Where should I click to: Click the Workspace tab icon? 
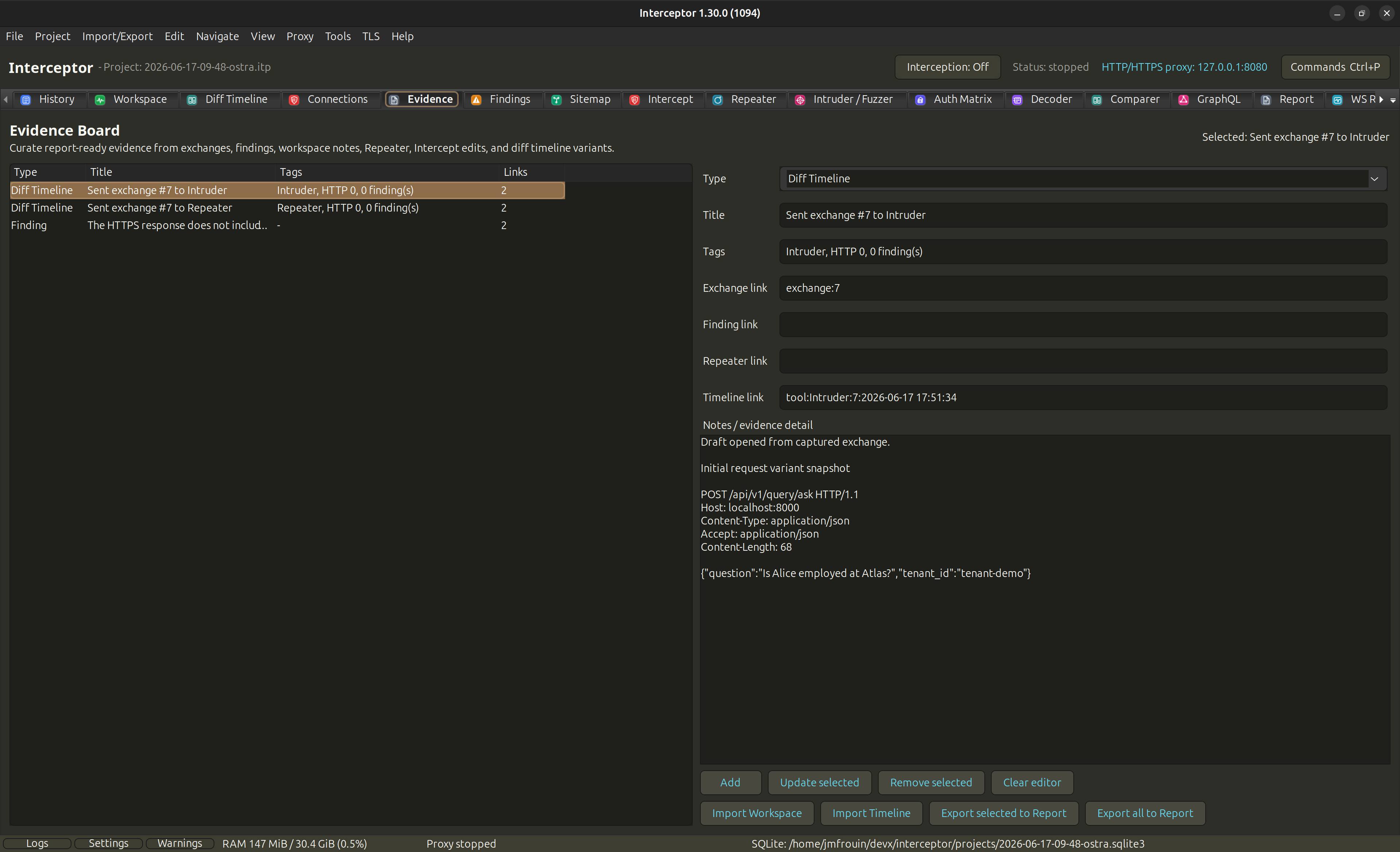(x=100, y=100)
